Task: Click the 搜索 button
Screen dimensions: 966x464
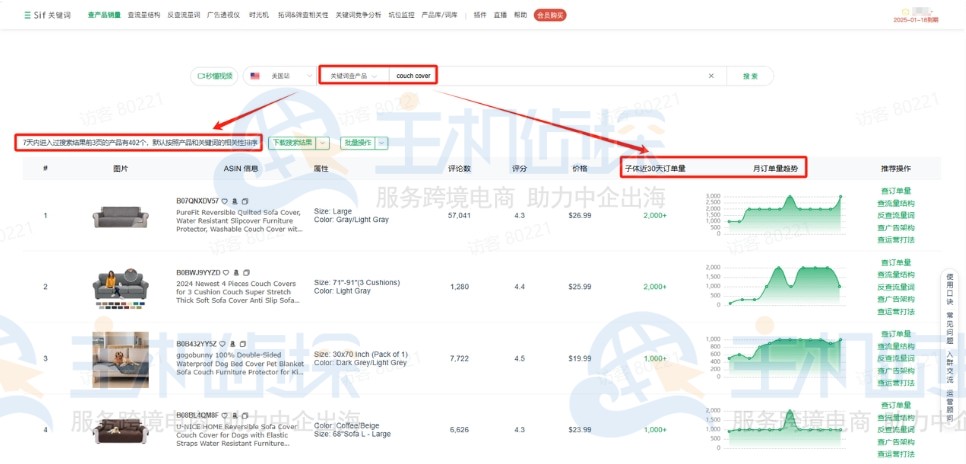Action: [750, 76]
